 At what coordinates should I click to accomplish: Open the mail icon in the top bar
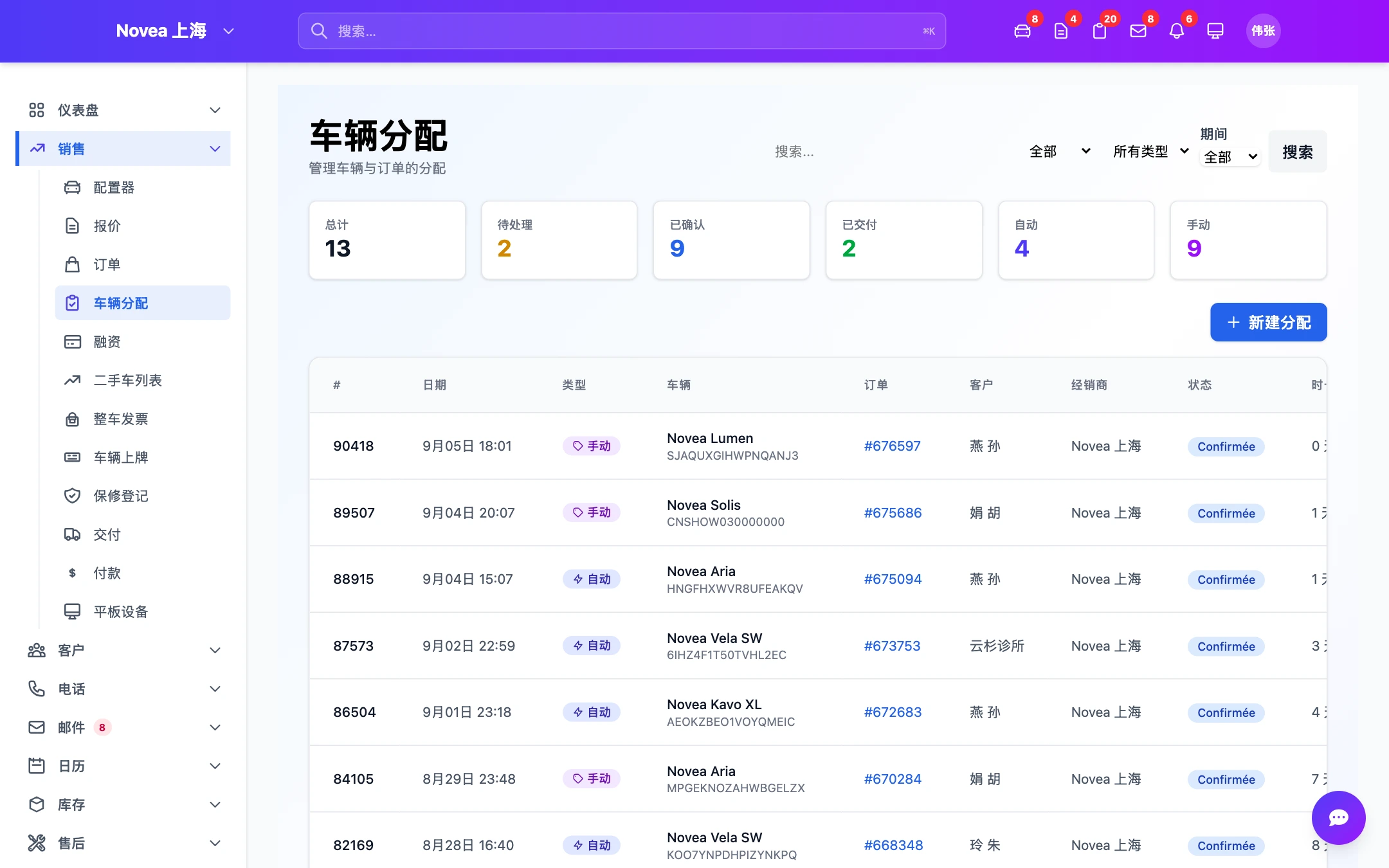tap(1138, 31)
